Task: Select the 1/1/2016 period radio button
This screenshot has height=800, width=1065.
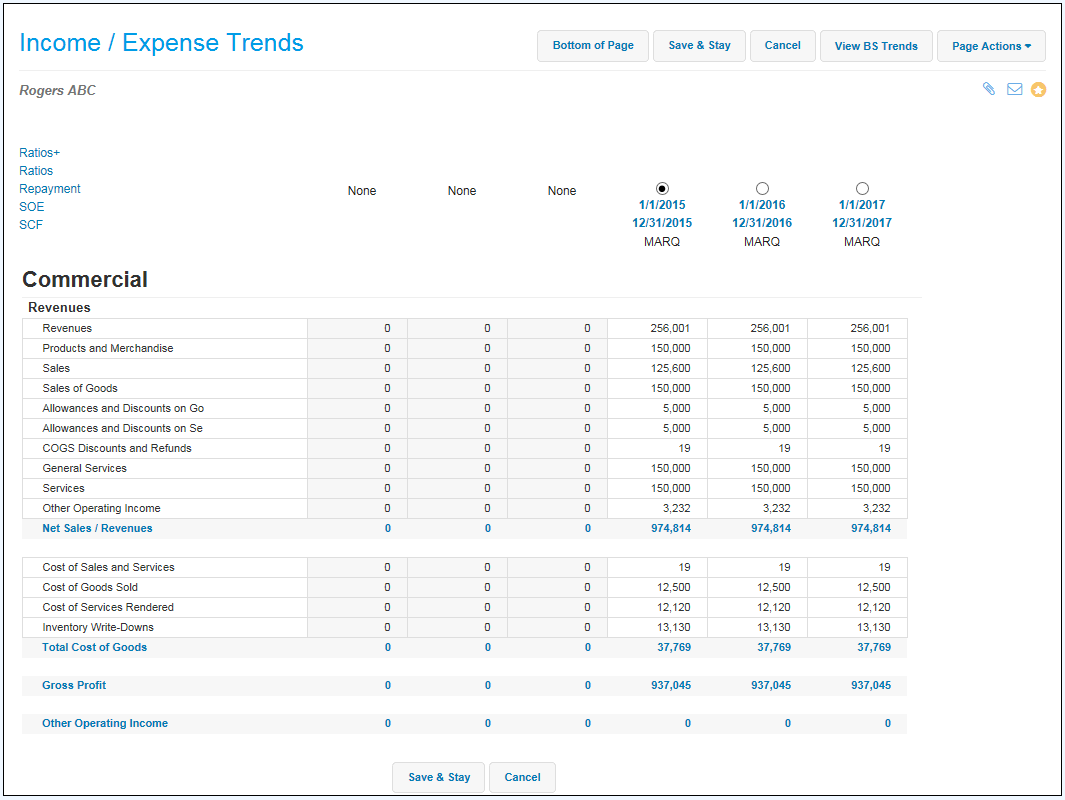Action: click(762, 188)
